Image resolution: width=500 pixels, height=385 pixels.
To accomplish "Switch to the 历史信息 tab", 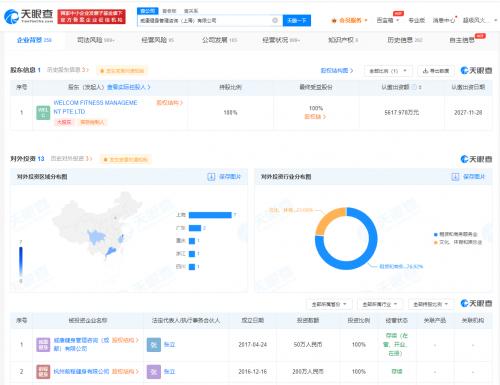I will [x=405, y=40].
